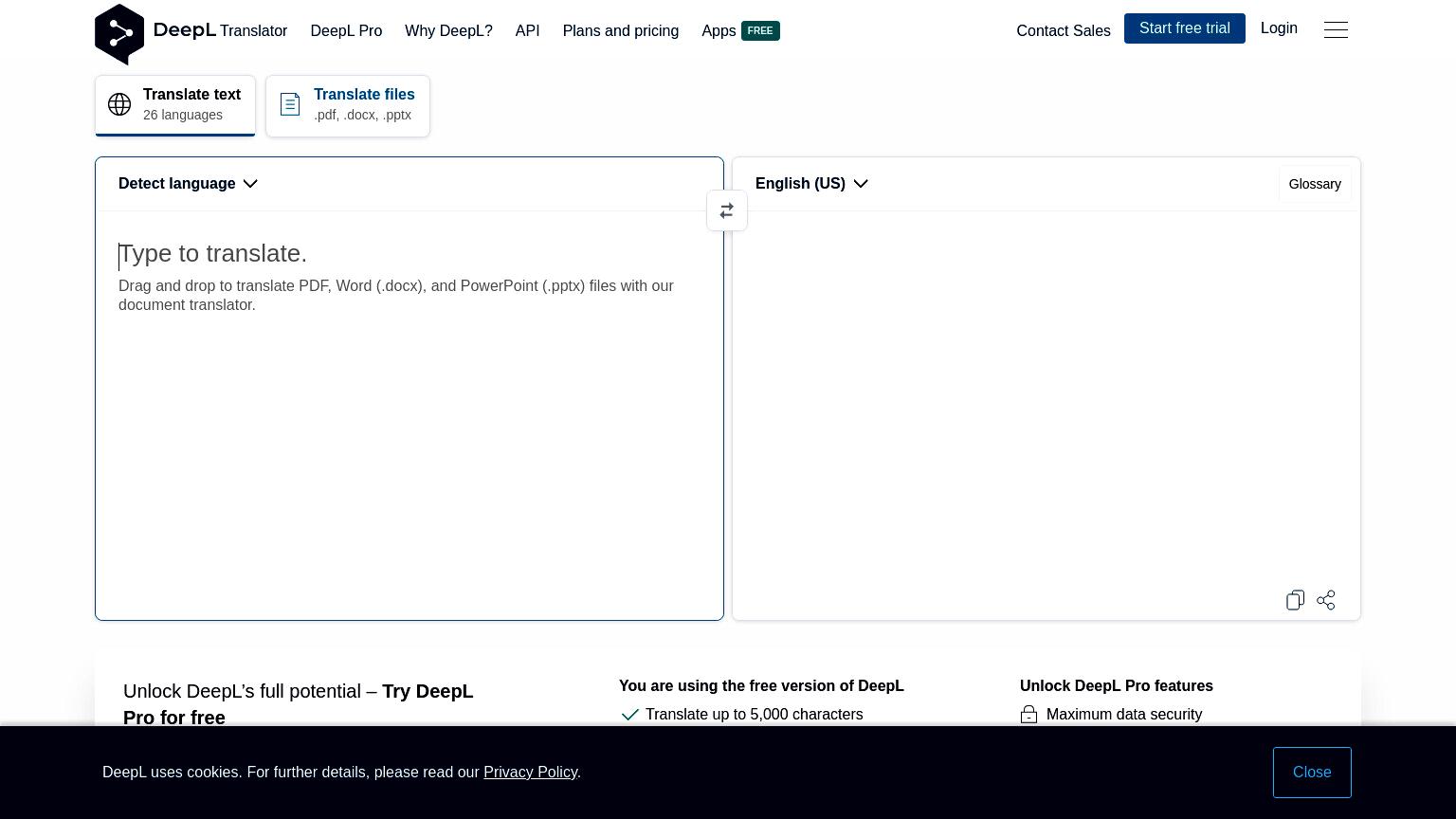Click Contact Sales
Image resolution: width=1456 pixels, height=819 pixels.
[1064, 31]
